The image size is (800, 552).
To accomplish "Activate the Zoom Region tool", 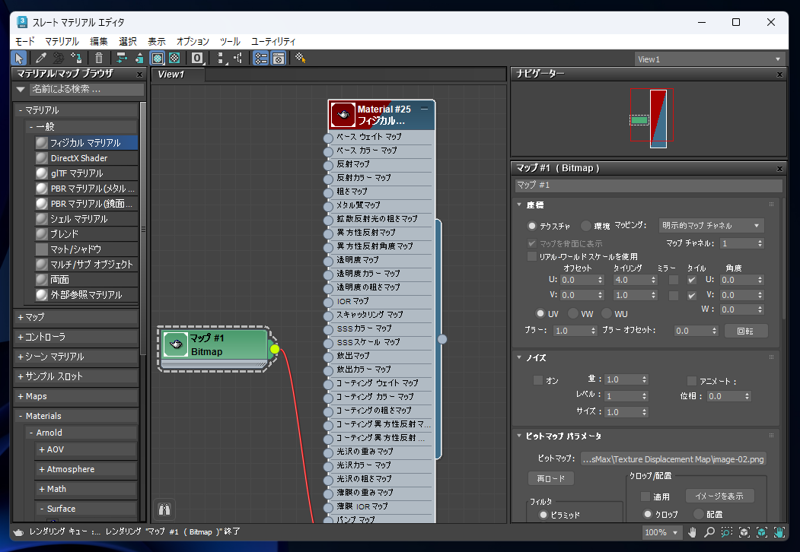I will 727,532.
